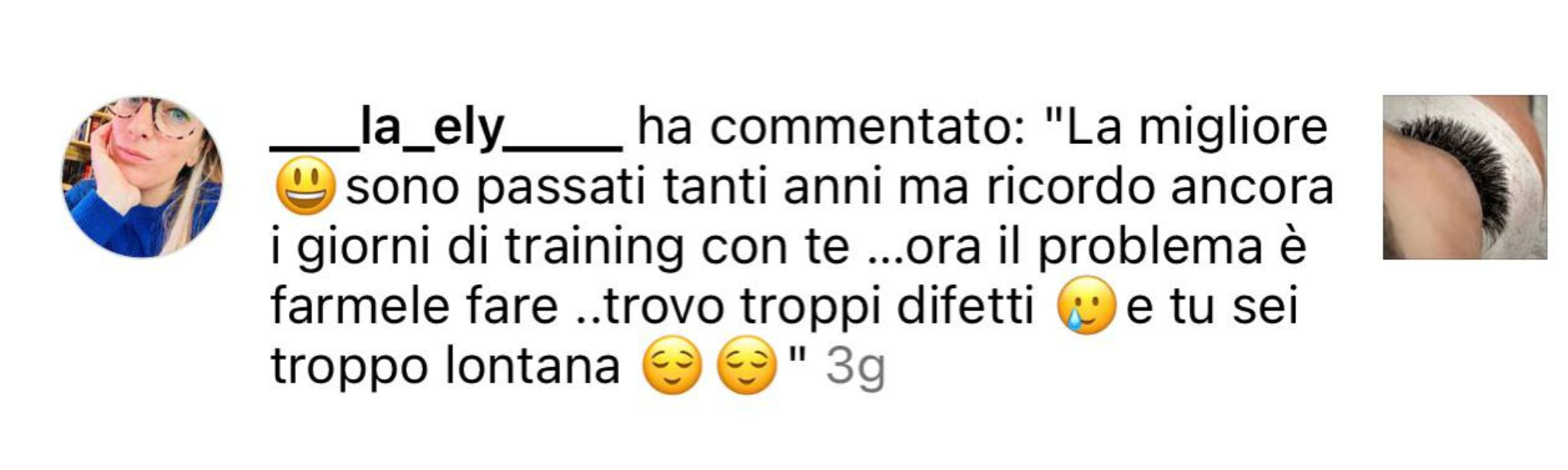Open the ___la_ely____ username link
Viewport: 1568px width, 470px height.
(446, 129)
